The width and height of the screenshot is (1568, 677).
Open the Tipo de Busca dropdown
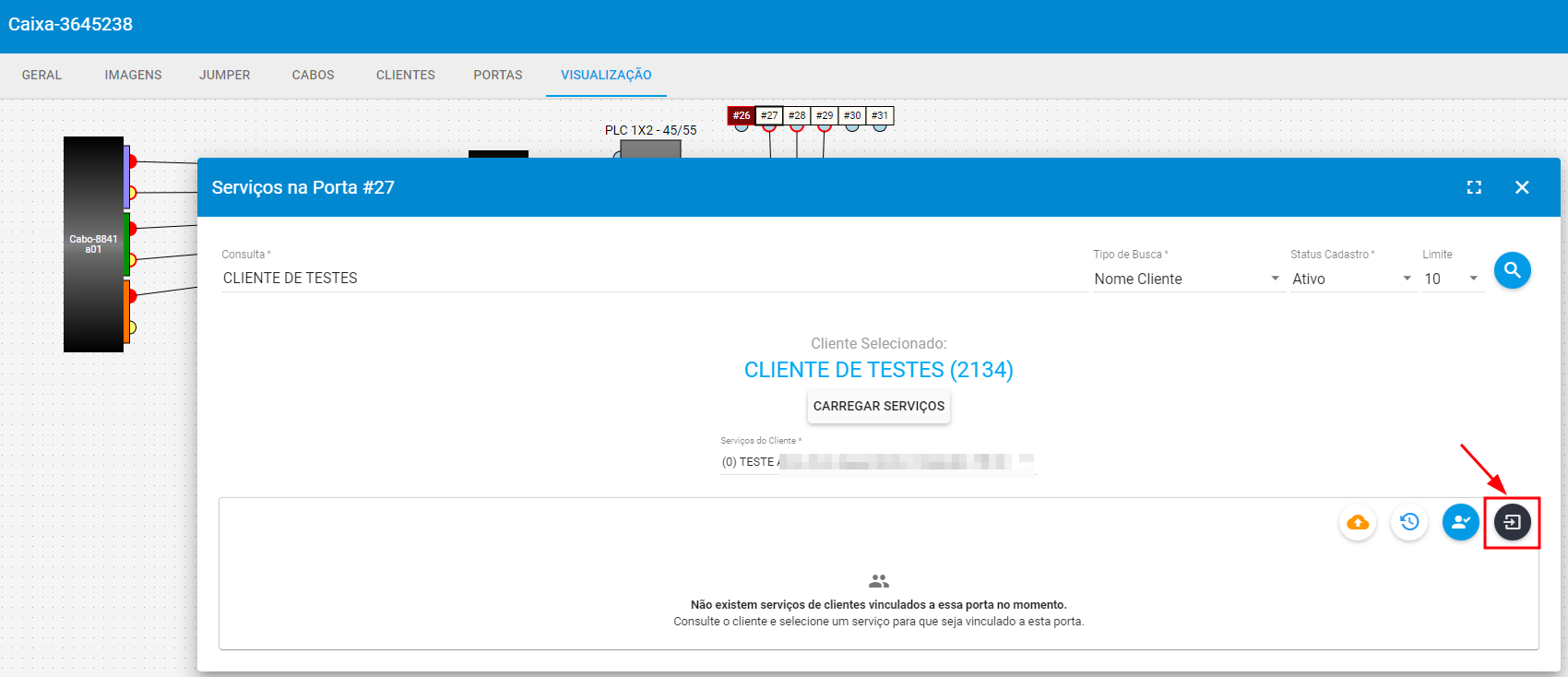(x=1188, y=279)
